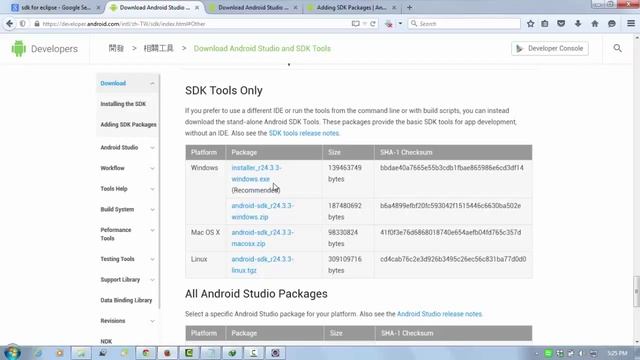Click the browser Search input field
The image size is (640, 360).
tap(464, 24)
